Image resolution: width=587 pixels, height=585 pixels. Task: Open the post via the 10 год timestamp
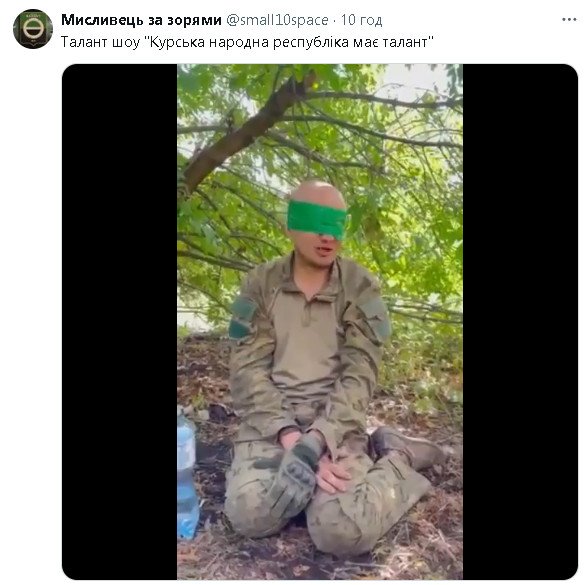361,20
